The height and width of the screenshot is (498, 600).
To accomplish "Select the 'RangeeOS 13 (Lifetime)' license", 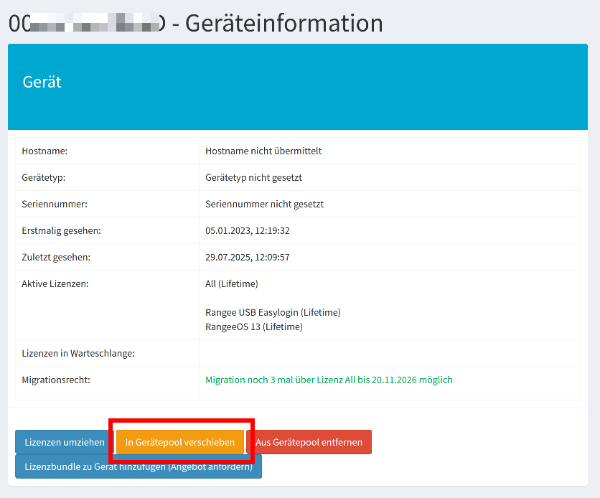I will [x=253, y=326].
